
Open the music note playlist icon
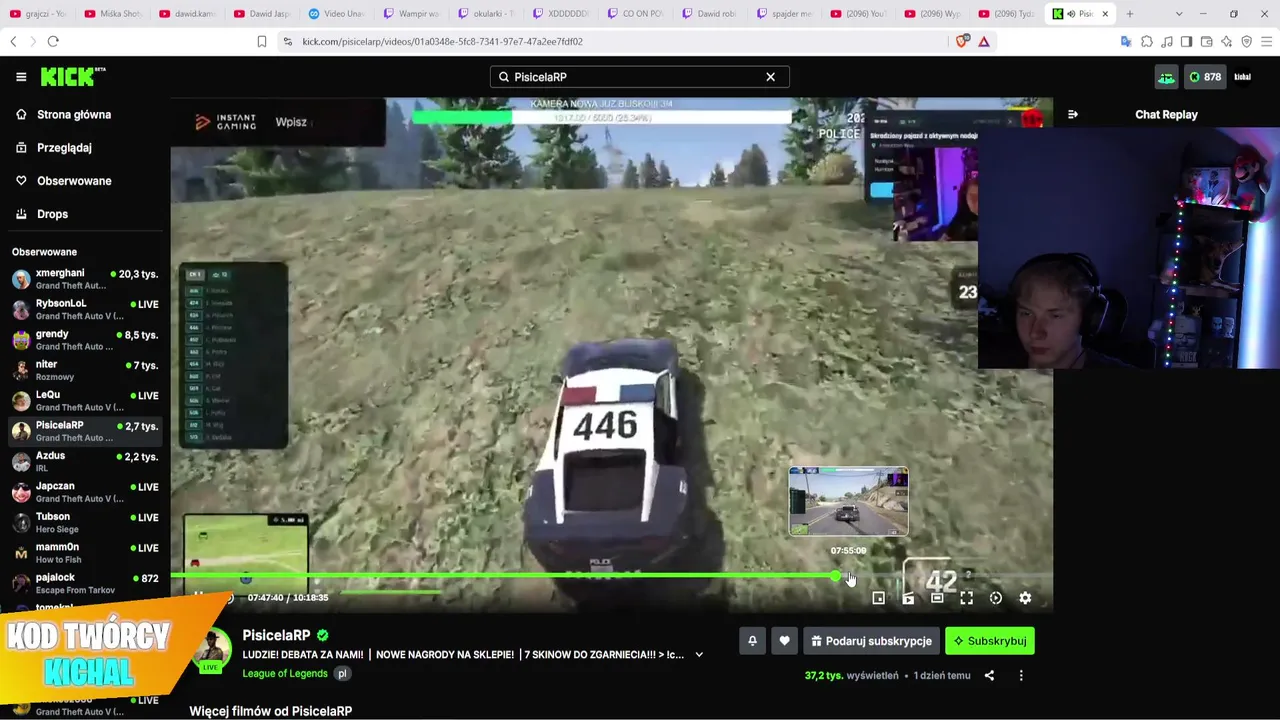(1166, 41)
